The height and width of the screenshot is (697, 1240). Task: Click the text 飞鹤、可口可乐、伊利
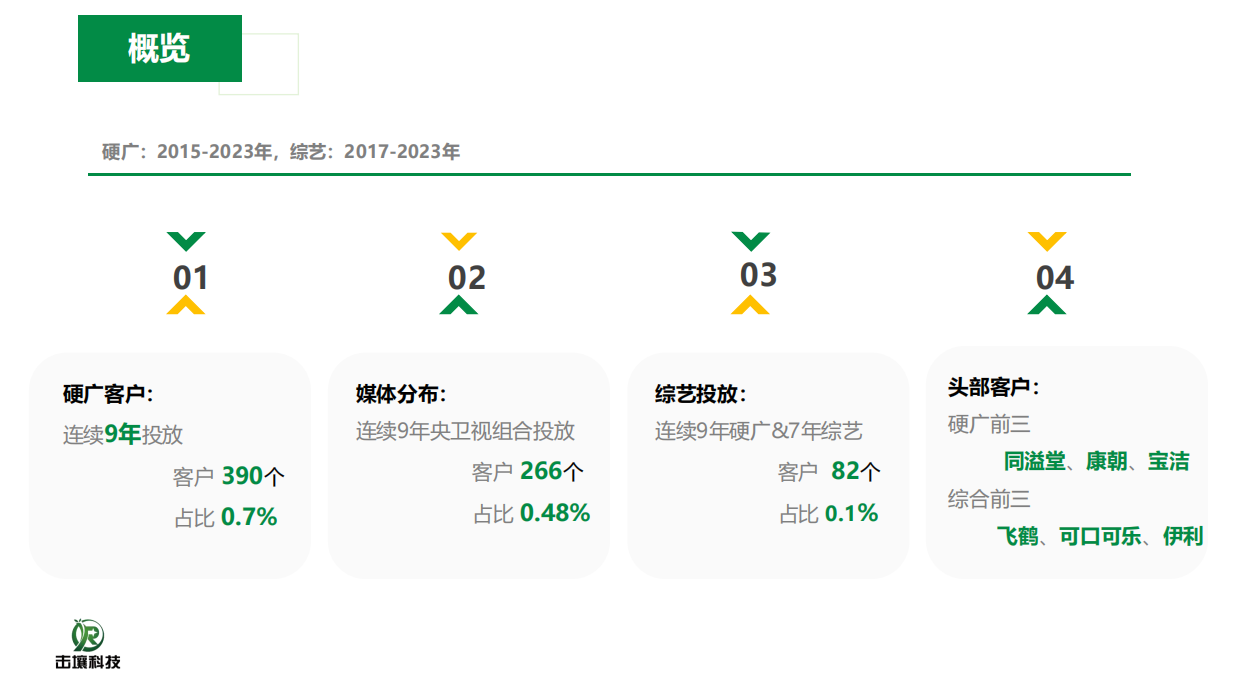[1100, 537]
